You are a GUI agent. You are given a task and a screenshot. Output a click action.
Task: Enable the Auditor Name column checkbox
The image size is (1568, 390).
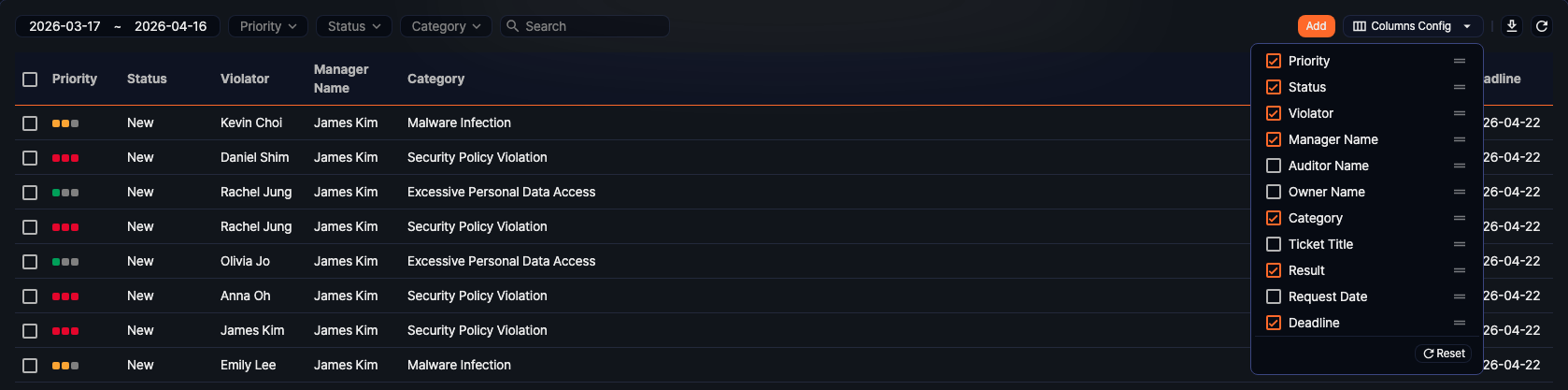pos(1274,166)
